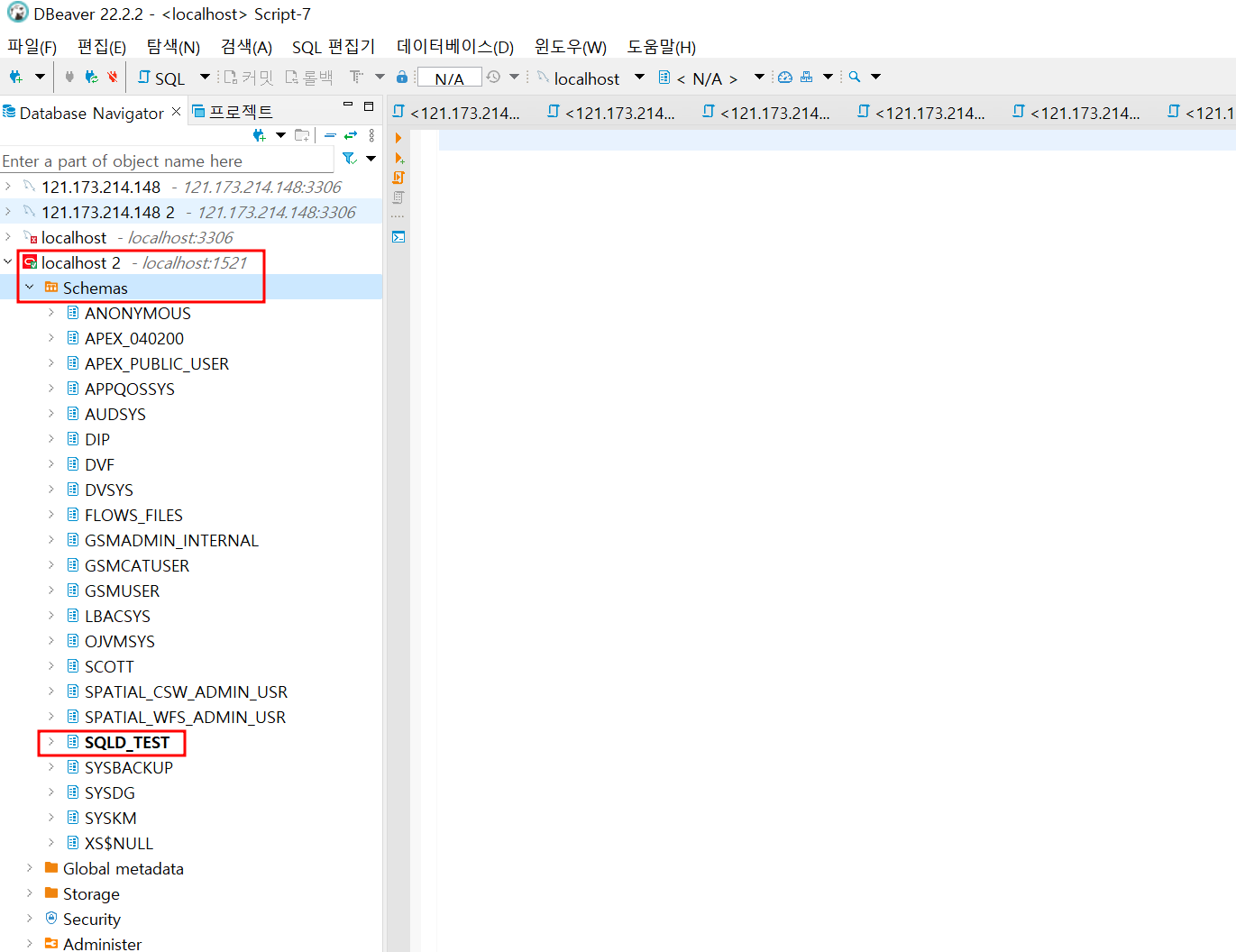This screenshot has width=1236, height=952.
Task: Expand the SCOTT schema node
Action: [x=51, y=666]
